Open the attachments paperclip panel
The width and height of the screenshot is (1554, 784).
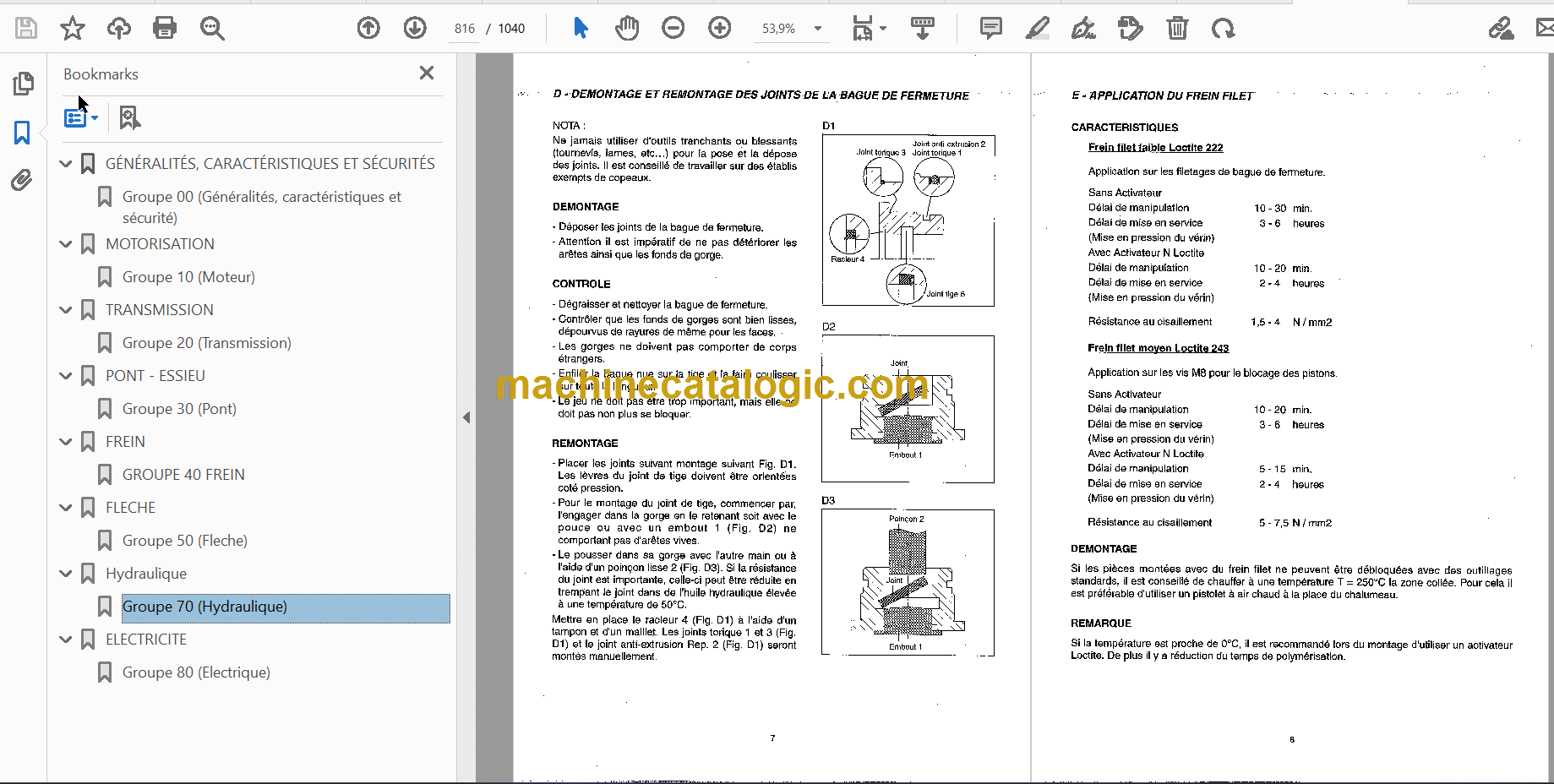pyautogui.click(x=22, y=180)
